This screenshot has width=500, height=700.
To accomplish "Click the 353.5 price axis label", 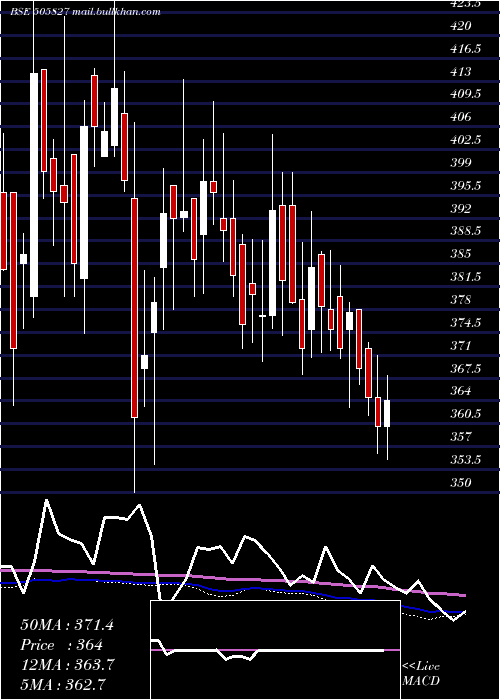I will (466, 459).
